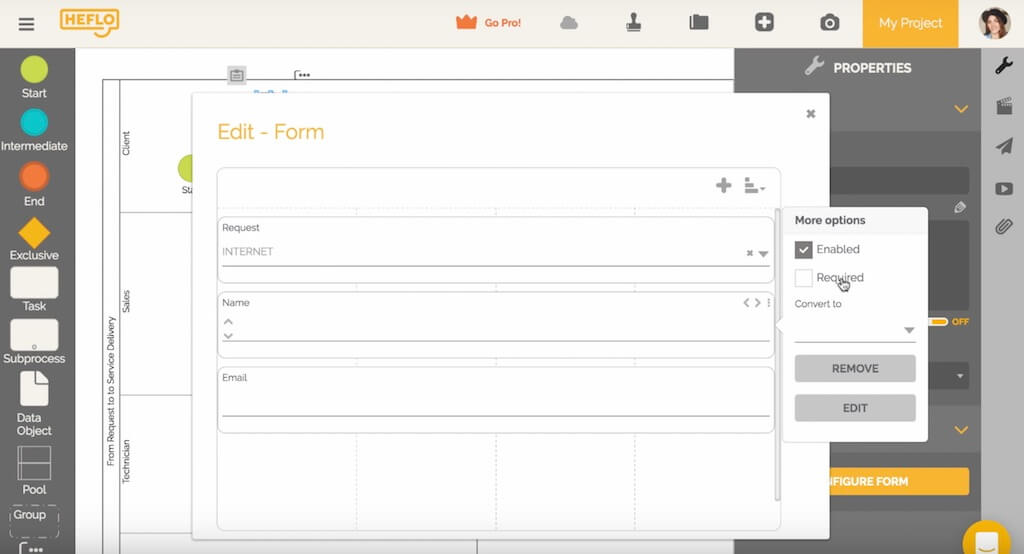Click the form scrollbar

click(x=777, y=355)
